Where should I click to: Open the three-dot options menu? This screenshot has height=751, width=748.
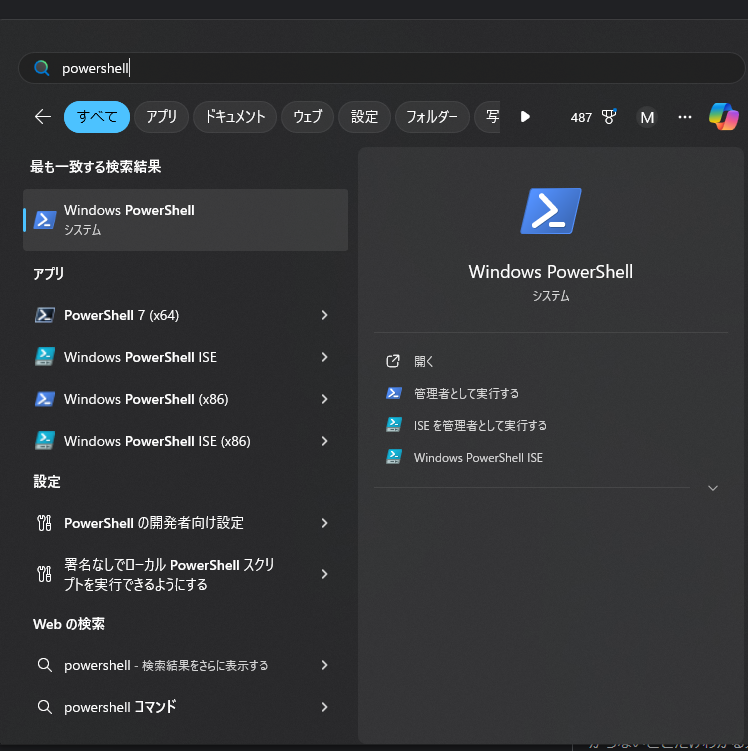[x=685, y=117]
